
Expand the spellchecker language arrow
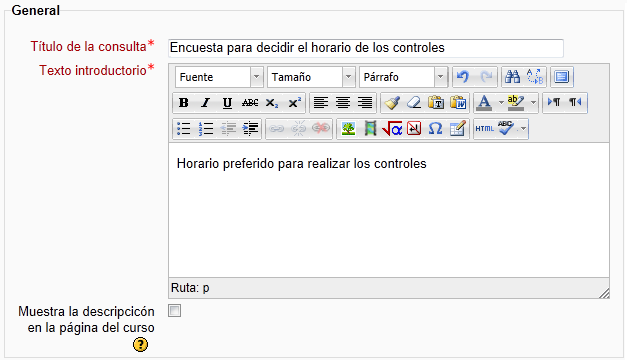point(523,129)
